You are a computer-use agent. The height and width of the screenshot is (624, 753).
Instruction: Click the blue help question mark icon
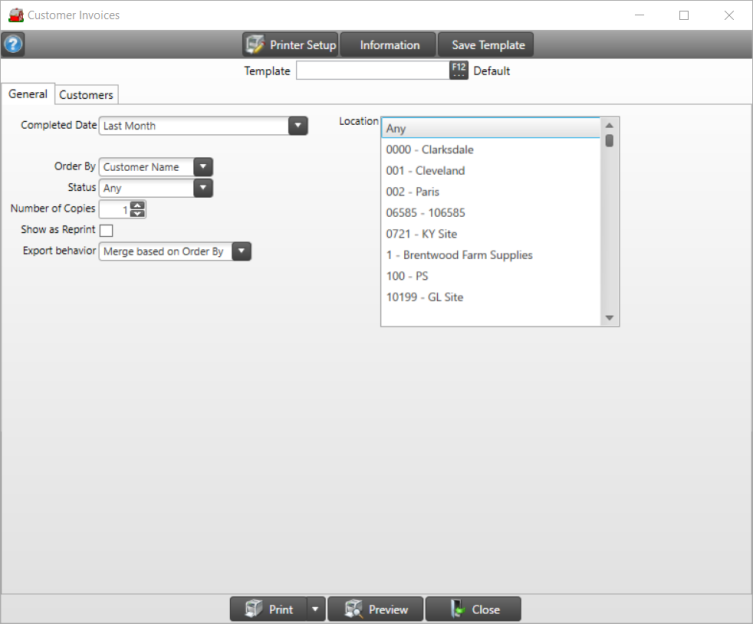(x=13, y=45)
